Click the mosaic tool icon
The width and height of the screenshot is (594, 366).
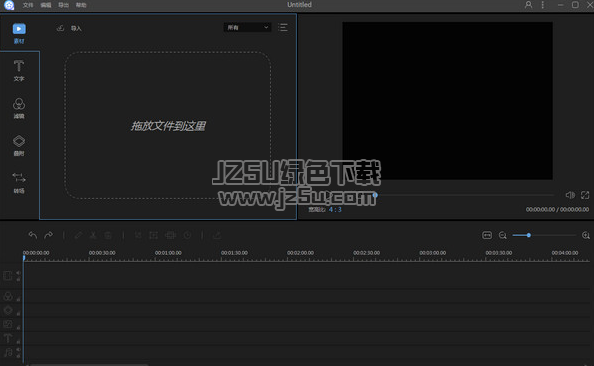click(x=170, y=235)
